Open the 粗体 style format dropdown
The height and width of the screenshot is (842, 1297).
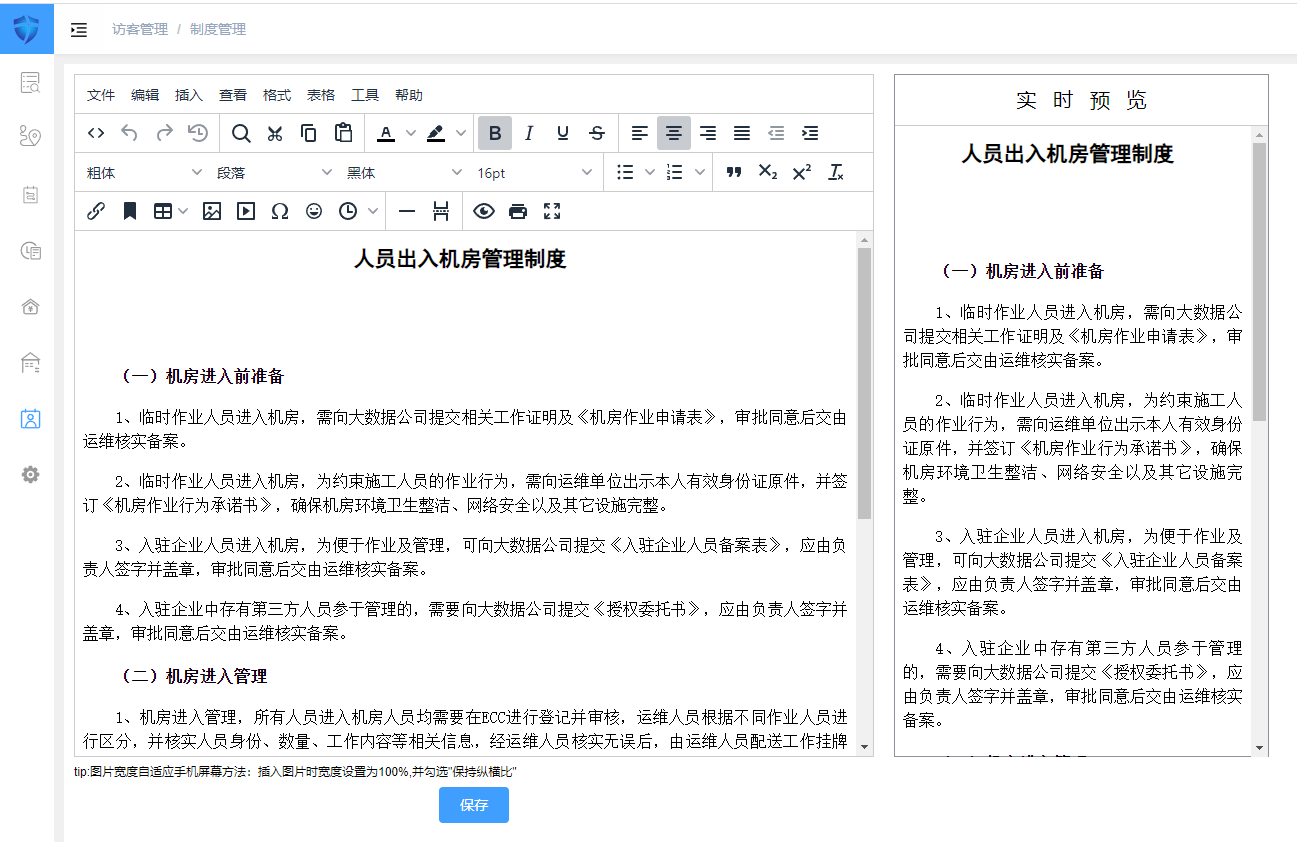tap(143, 173)
